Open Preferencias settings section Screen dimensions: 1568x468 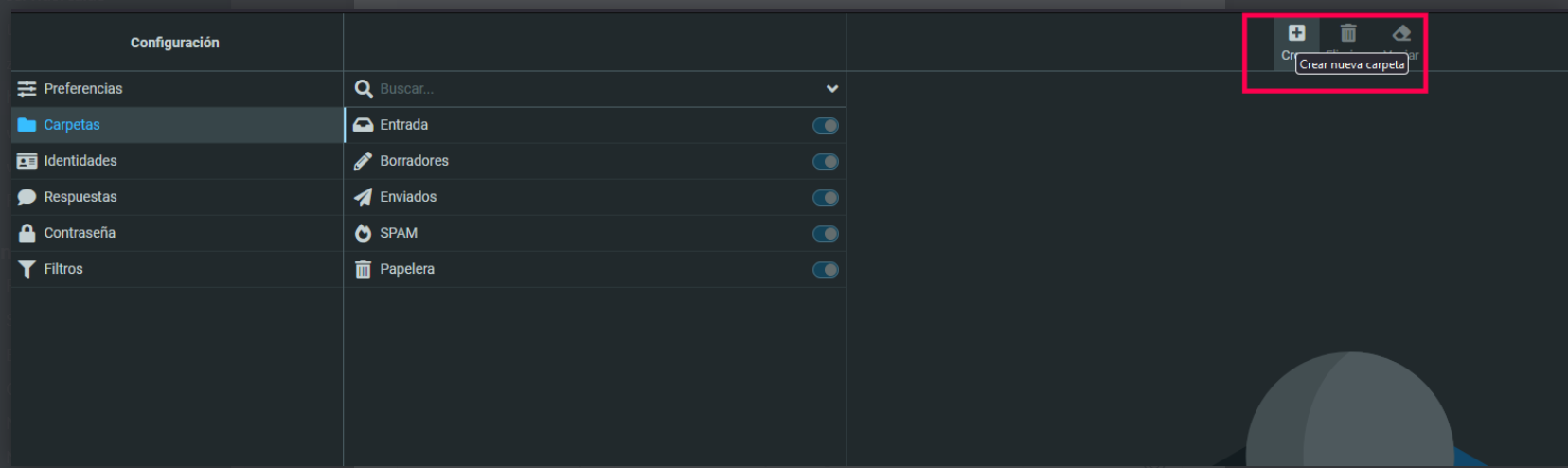177,89
